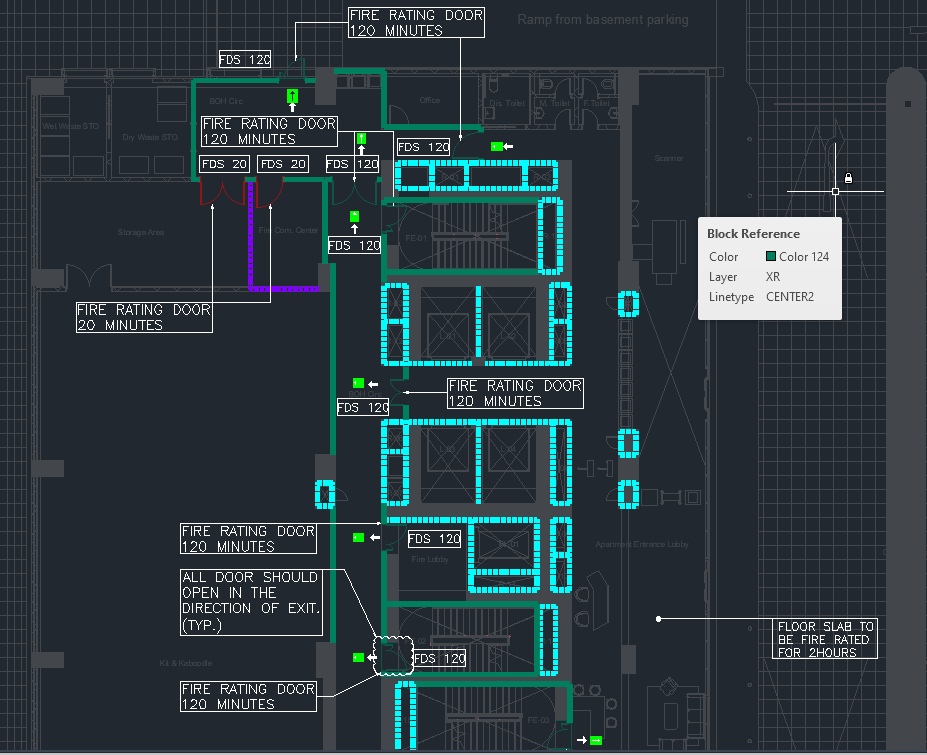Screen dimensions: 927x755
Task: Select the FDS 120 tag above Fire Lobby
Action: (436, 539)
